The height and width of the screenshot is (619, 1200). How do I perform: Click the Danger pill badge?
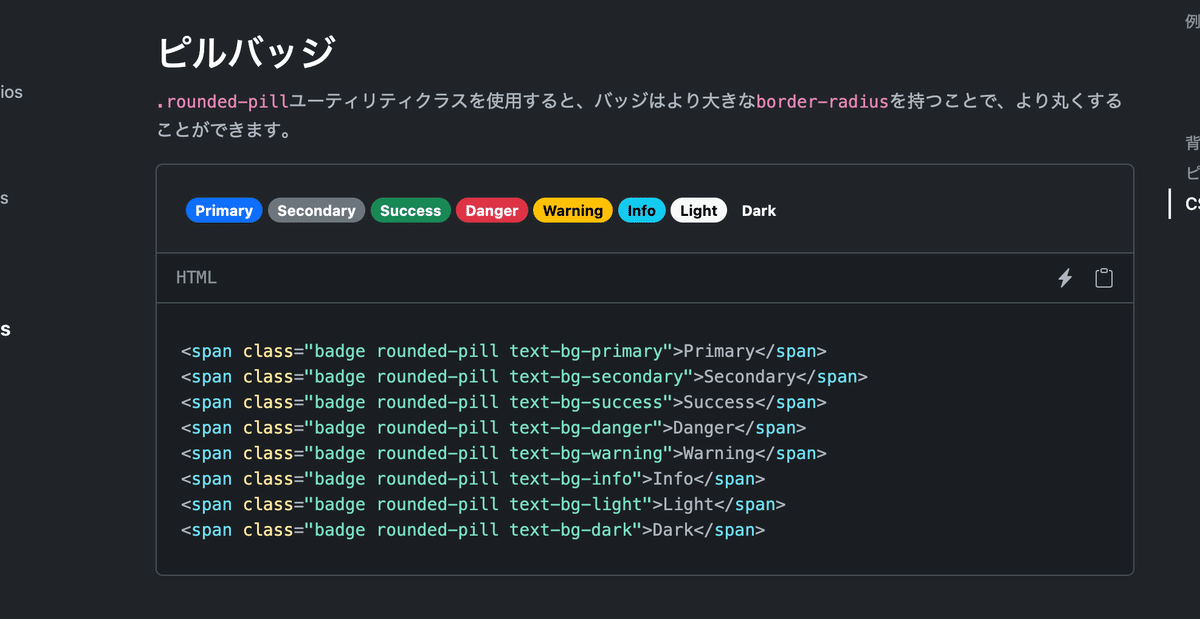click(x=492, y=210)
